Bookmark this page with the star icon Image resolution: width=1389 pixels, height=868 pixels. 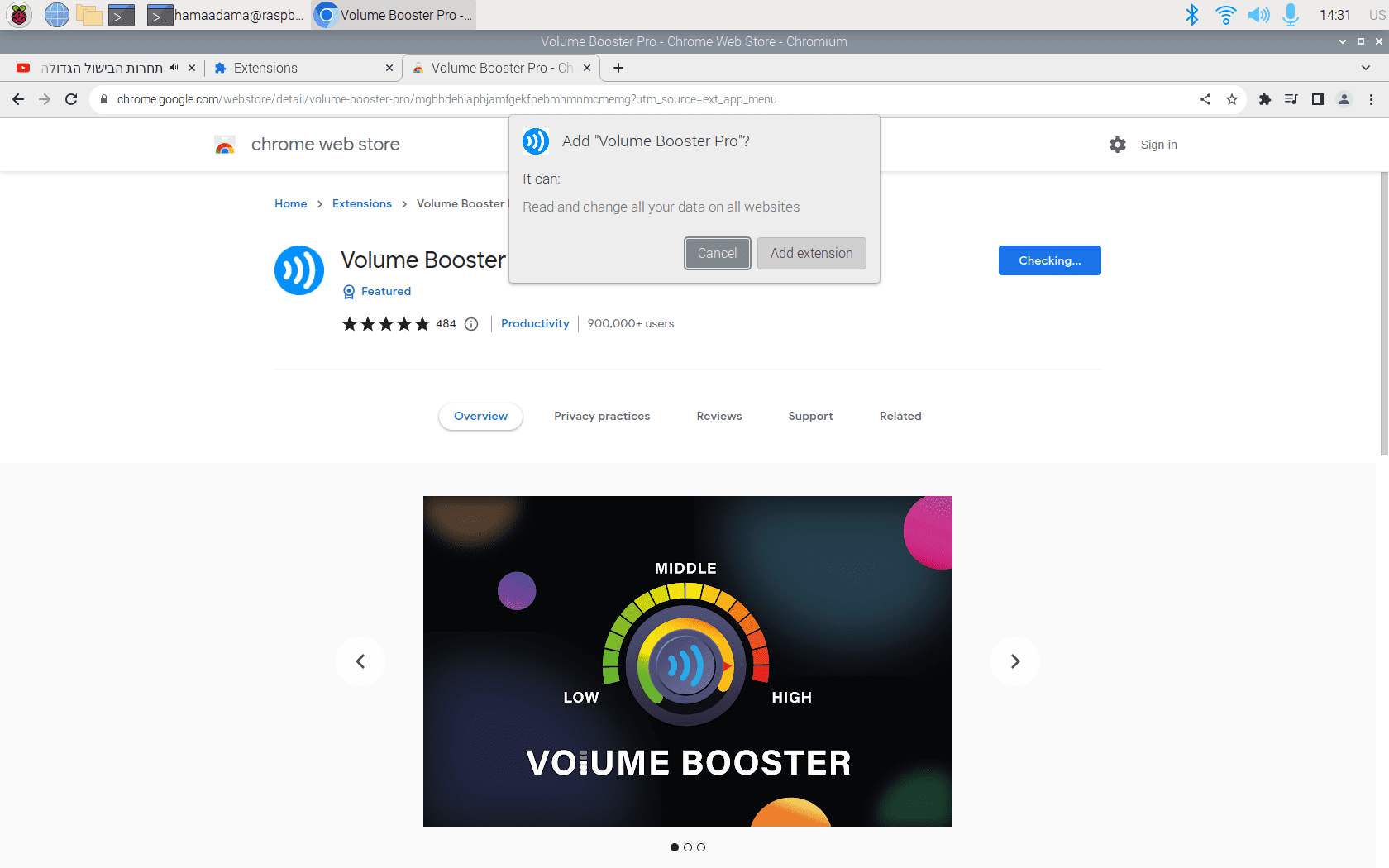(x=1232, y=99)
